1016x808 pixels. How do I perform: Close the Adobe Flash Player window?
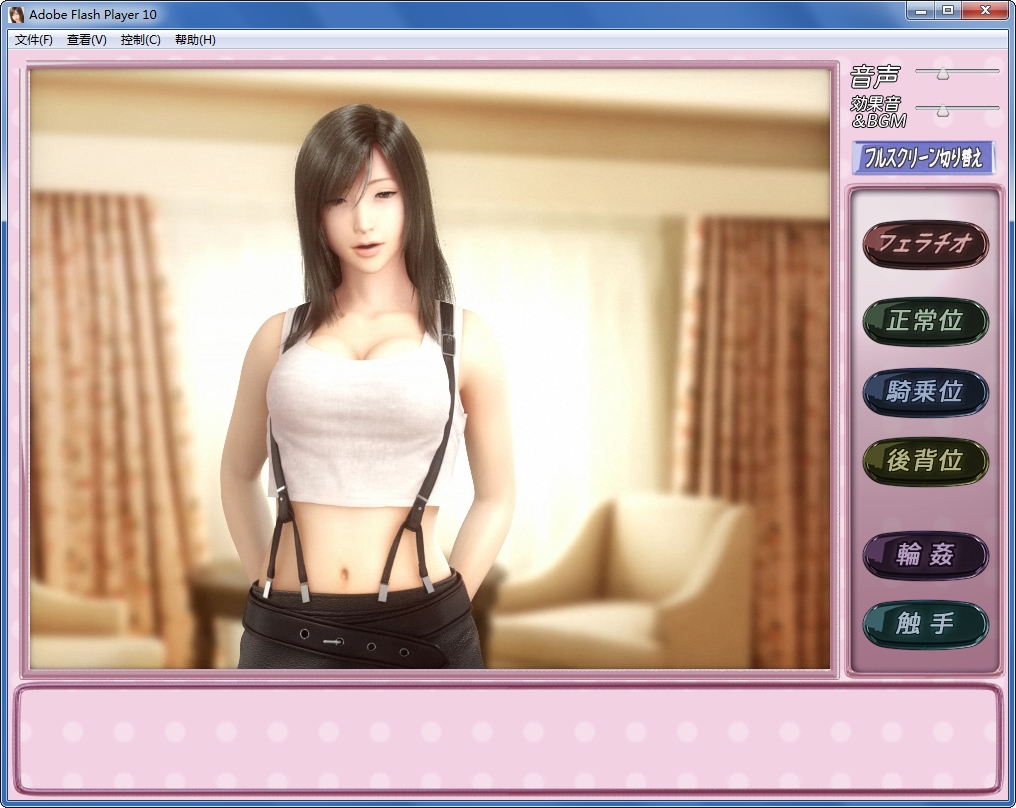pos(986,10)
